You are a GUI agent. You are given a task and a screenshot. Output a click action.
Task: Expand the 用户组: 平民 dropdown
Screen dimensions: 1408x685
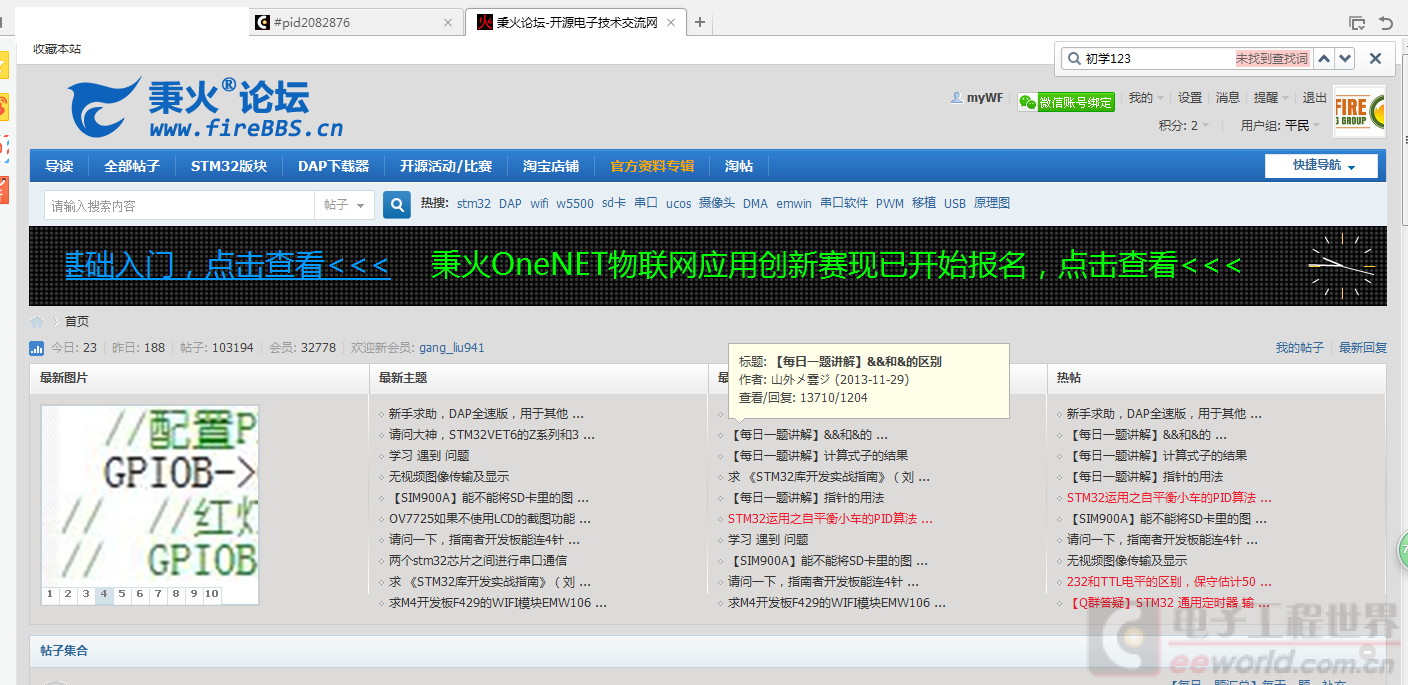click(1281, 125)
